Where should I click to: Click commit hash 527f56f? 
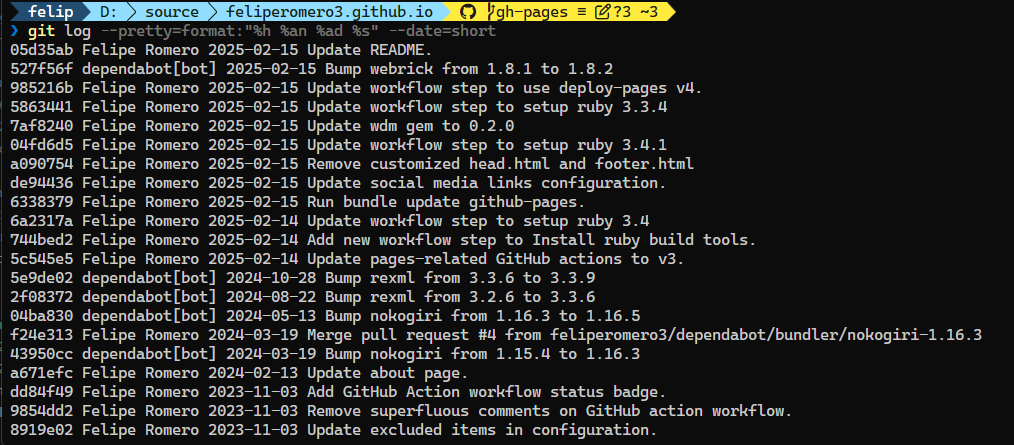tap(41, 69)
